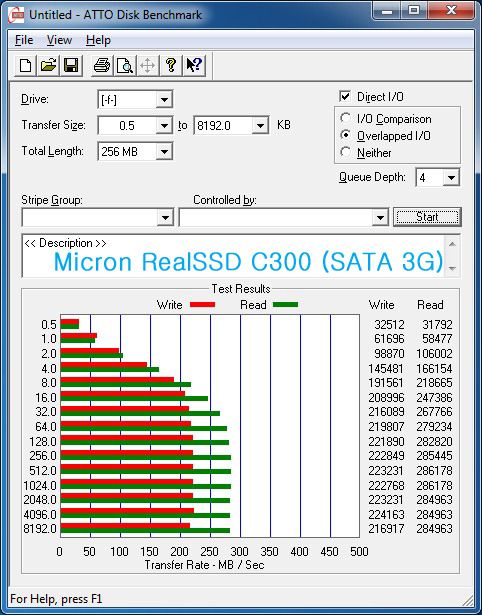482x615 pixels.
Task: Click the 0.5 transfer size row label
Action: click(x=49, y=325)
